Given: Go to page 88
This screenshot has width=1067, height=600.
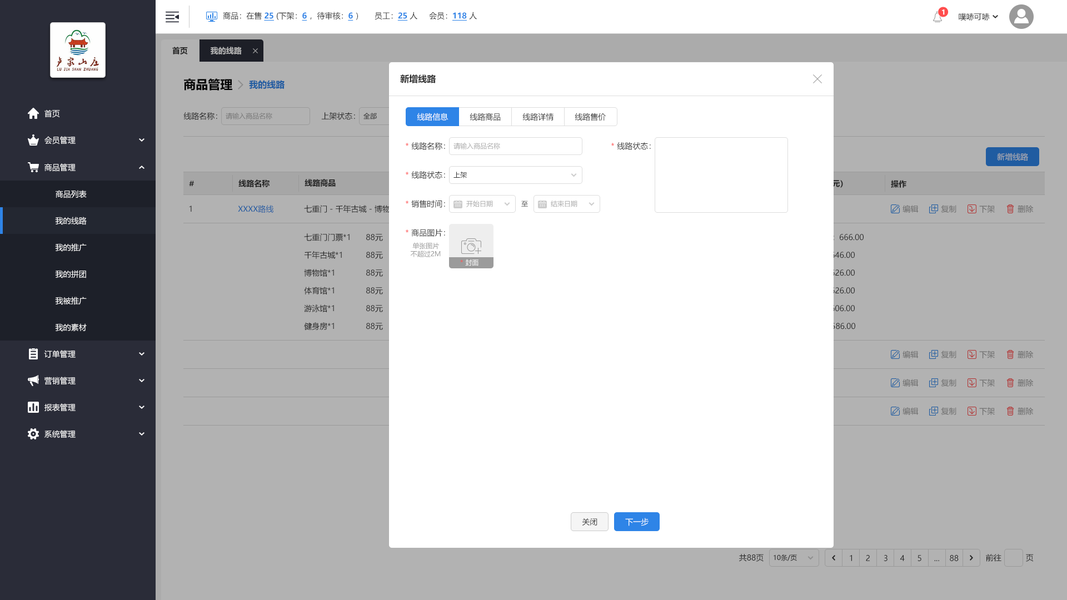Looking at the screenshot, I should [x=954, y=558].
